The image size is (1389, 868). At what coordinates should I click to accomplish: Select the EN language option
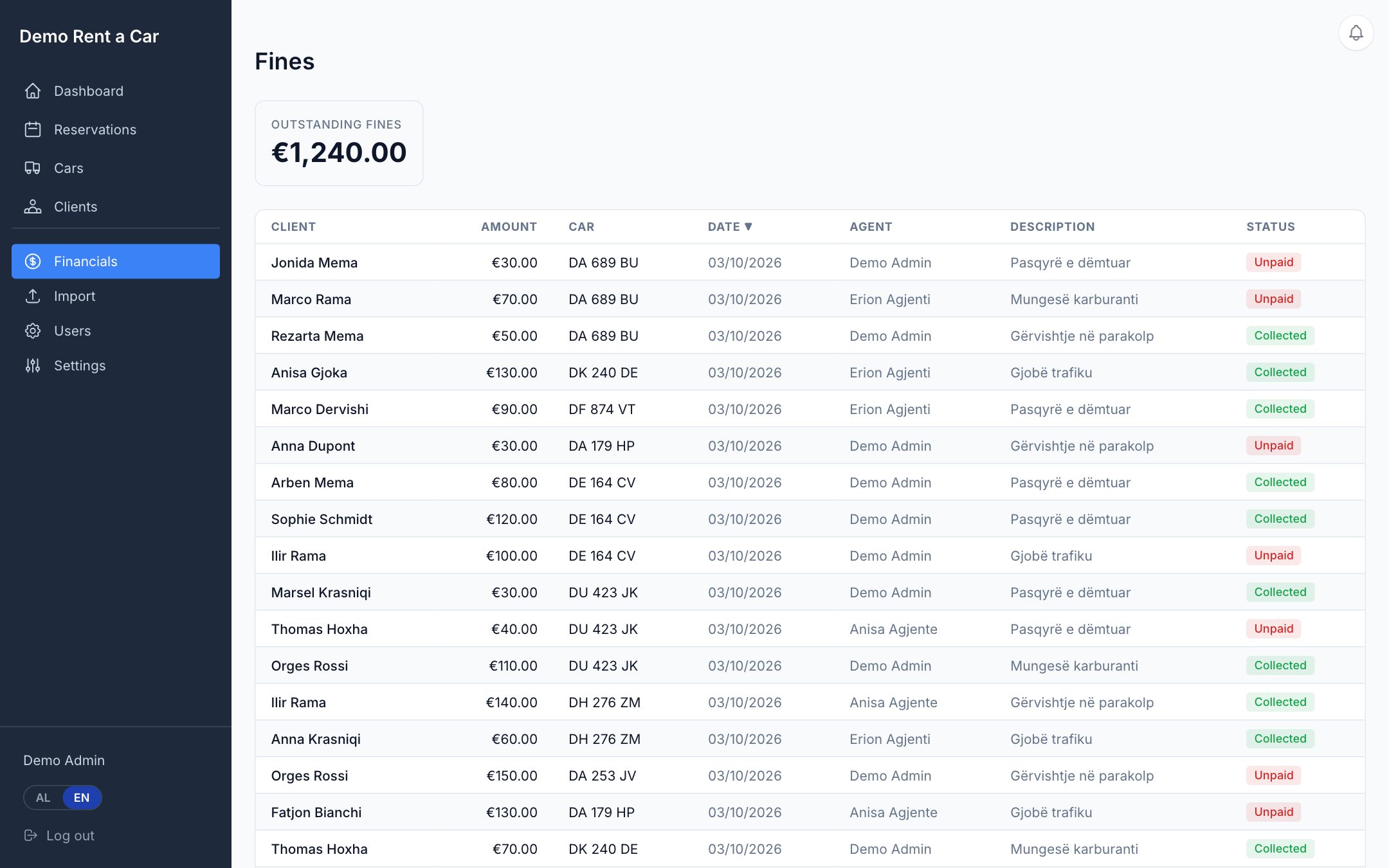[x=82, y=798]
